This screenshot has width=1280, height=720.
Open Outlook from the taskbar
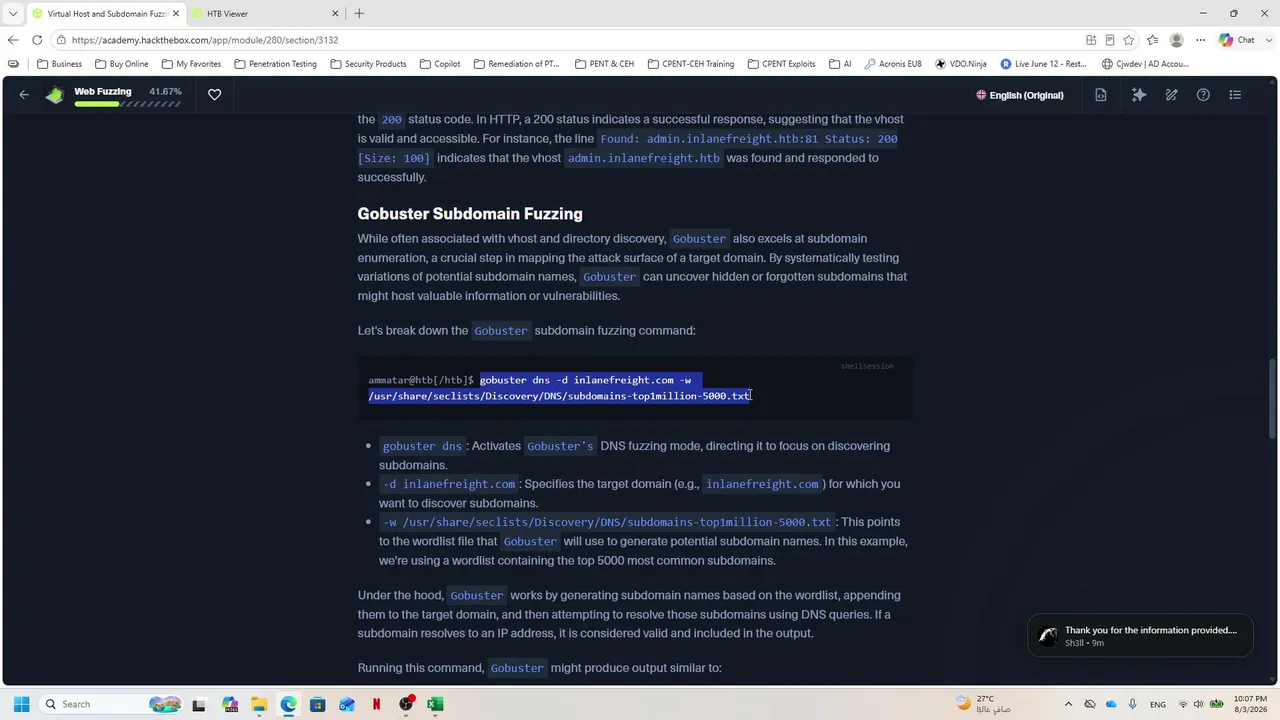pos(347,704)
